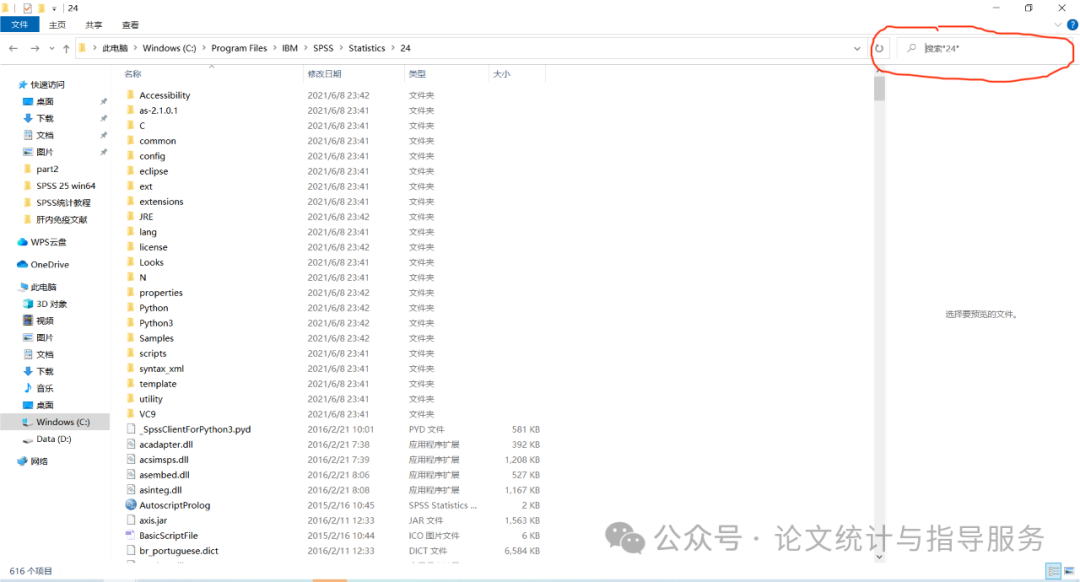Select the Python3 folder icon
The image size is (1080, 582).
(130, 322)
